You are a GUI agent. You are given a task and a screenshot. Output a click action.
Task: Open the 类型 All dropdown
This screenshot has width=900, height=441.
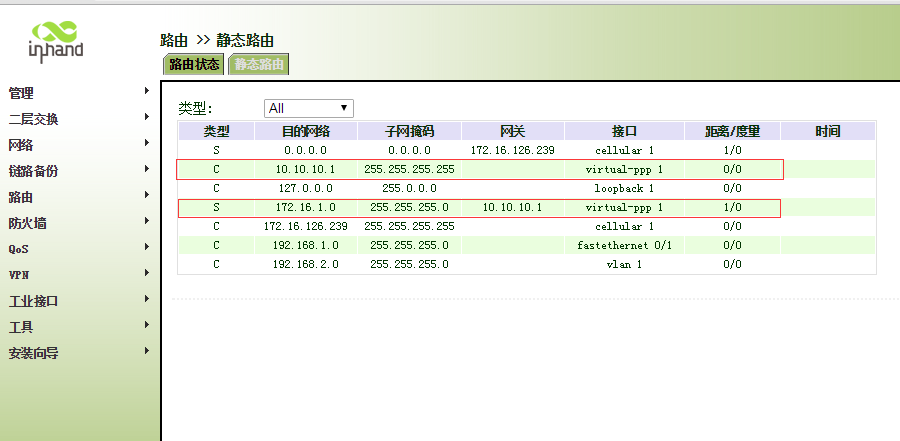(308, 108)
